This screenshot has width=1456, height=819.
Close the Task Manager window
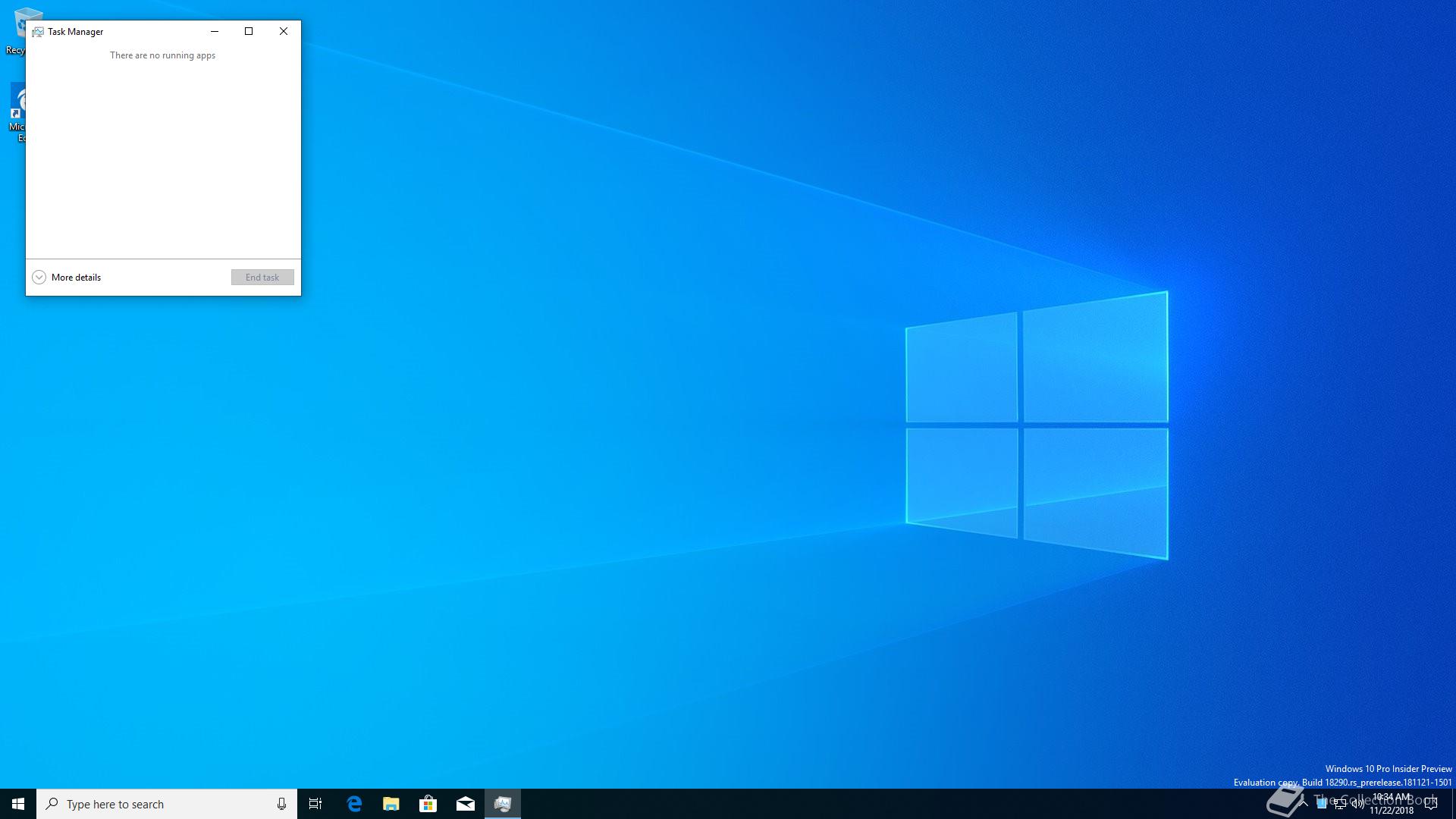tap(284, 31)
